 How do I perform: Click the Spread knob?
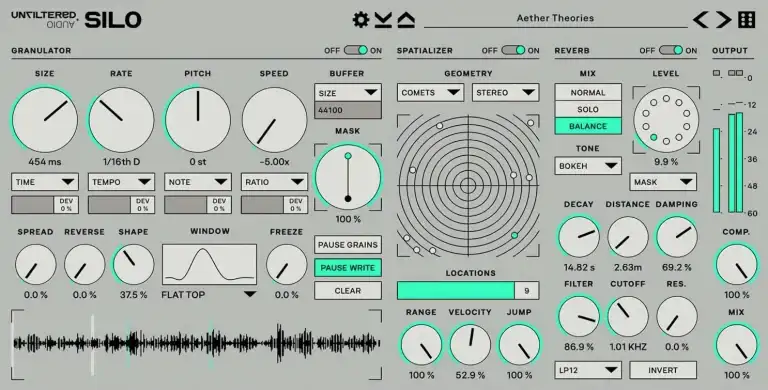pyautogui.click(x=35, y=265)
